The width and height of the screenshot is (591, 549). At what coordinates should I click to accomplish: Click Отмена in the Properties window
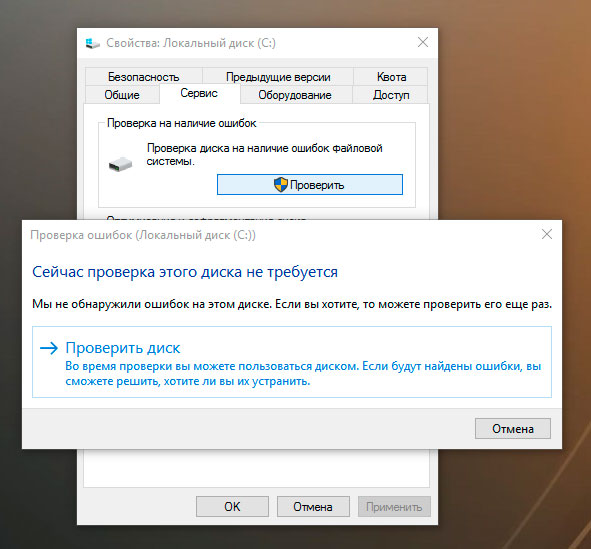coord(313,506)
